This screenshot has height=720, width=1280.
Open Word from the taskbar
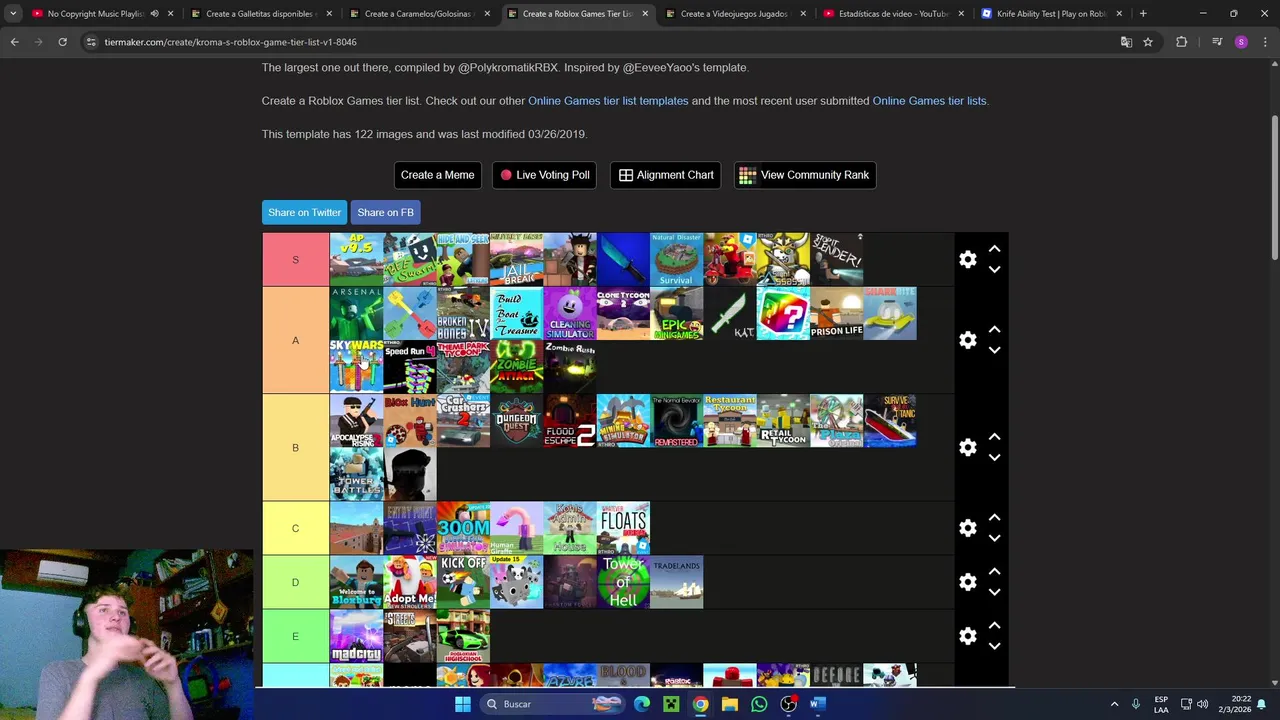(x=817, y=704)
